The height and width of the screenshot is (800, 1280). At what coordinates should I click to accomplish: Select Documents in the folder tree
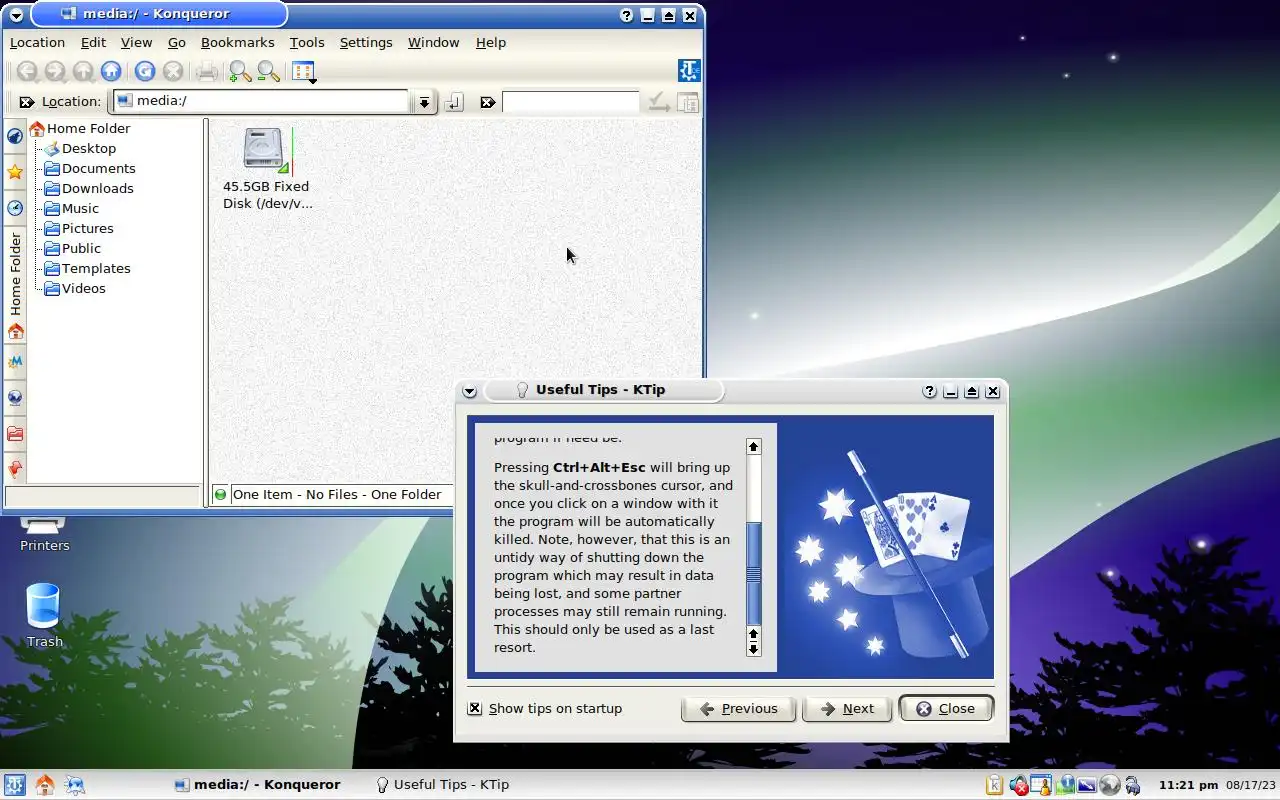pyautogui.click(x=90, y=168)
